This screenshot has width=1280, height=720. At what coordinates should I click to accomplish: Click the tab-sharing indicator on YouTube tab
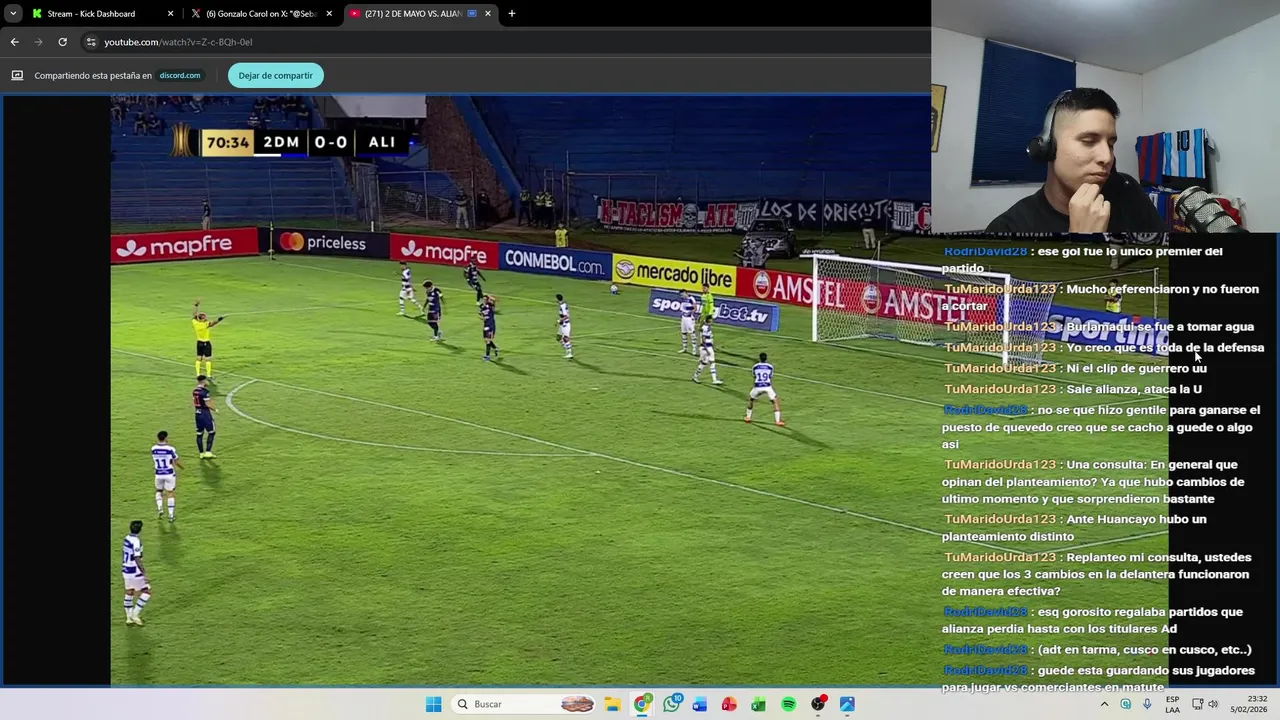point(472,14)
